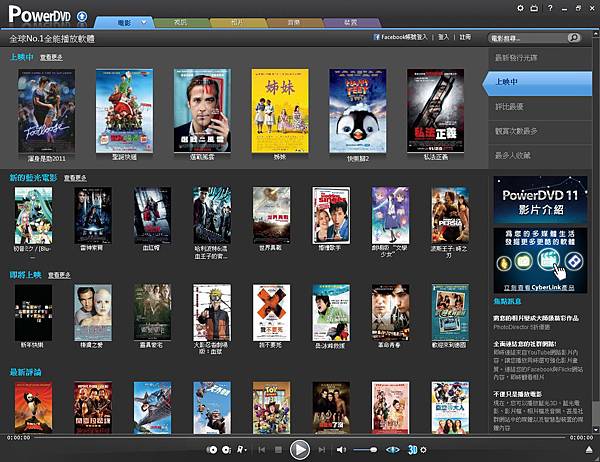The image size is (600, 462).
Task: Skip to previous chapter button
Action: tap(262, 450)
